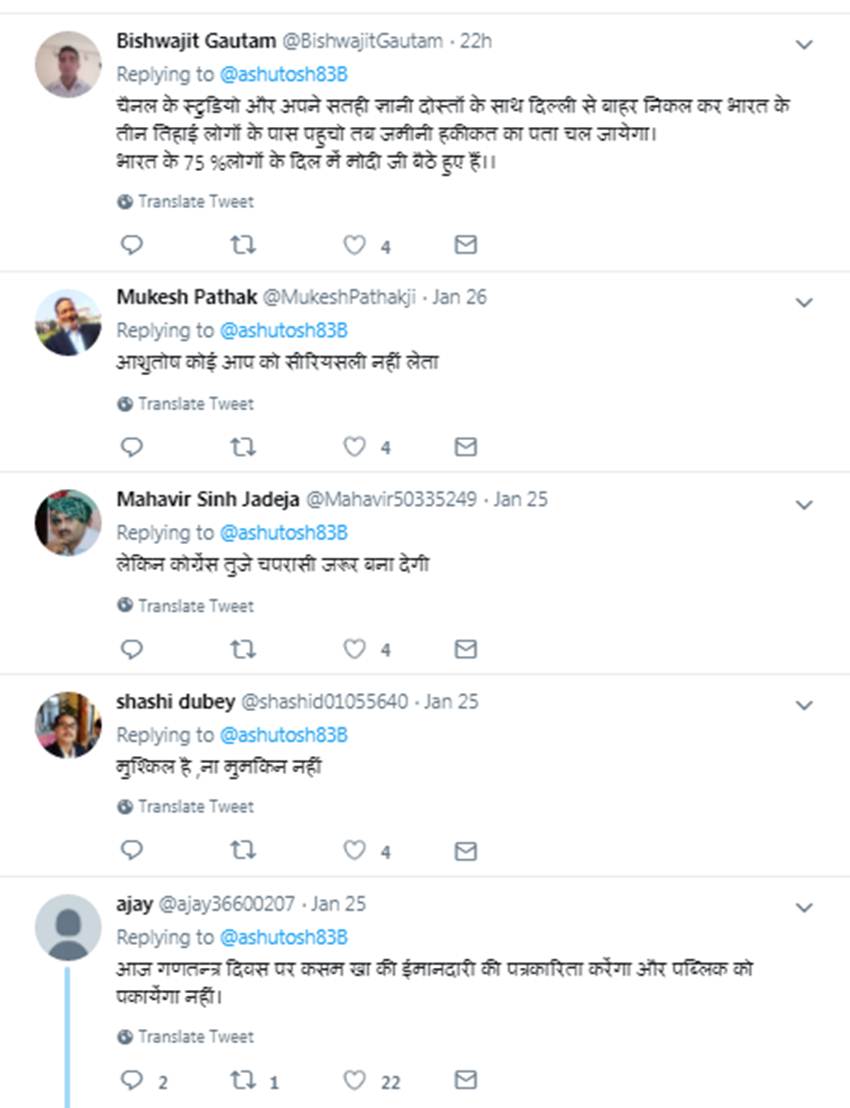850x1108 pixels.
Task: Expand options menu on Mahavir Sinh Jadeja's tweet
Action: pos(804,505)
